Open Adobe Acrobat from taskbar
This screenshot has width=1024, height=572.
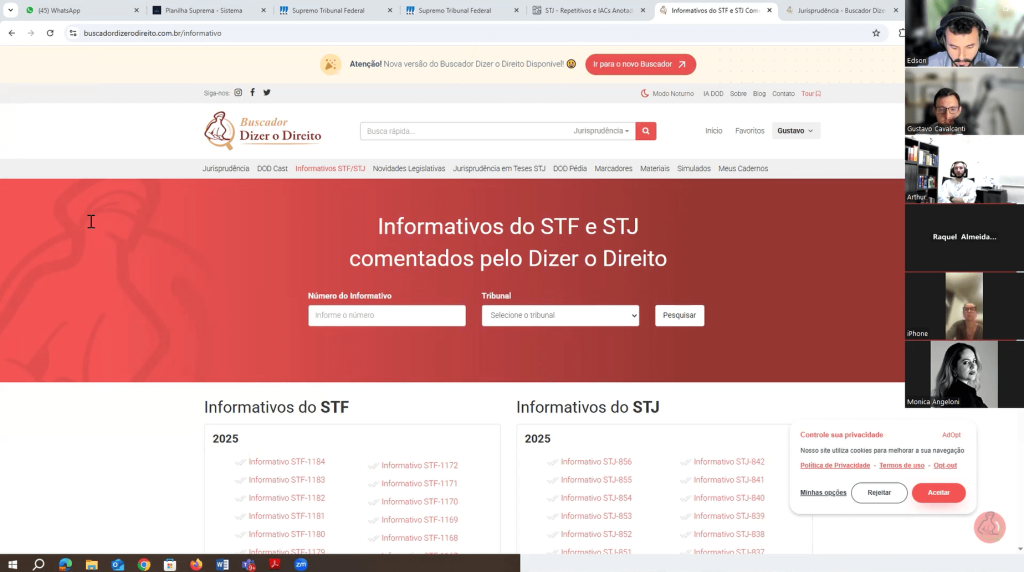(x=274, y=564)
